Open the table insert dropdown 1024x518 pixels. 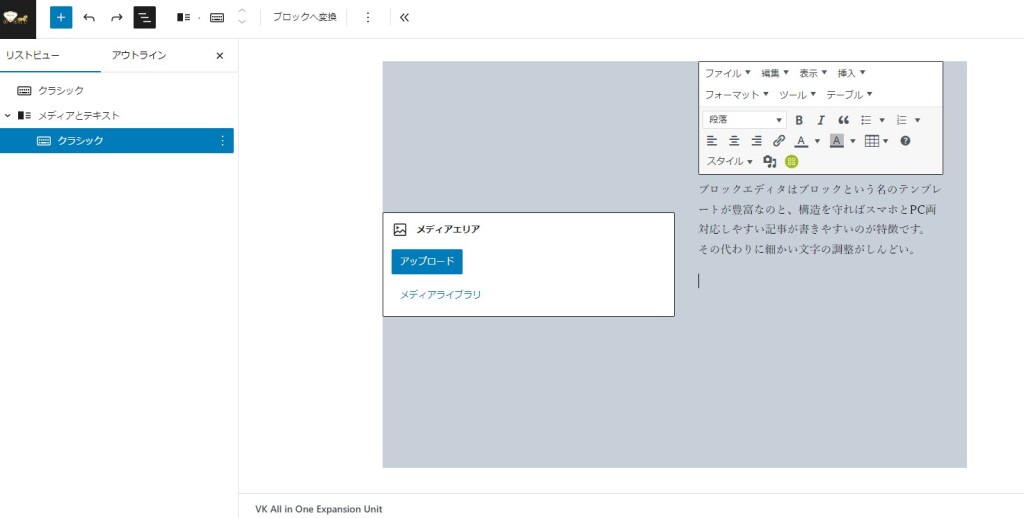click(876, 141)
